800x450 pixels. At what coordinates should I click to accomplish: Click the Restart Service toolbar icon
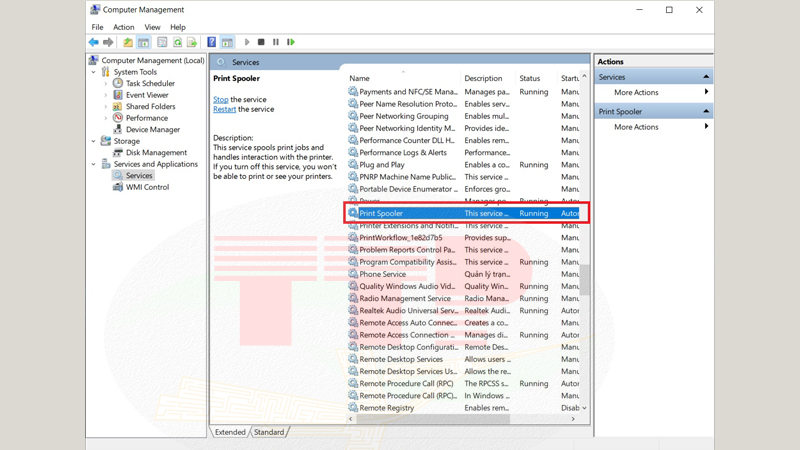[291, 42]
